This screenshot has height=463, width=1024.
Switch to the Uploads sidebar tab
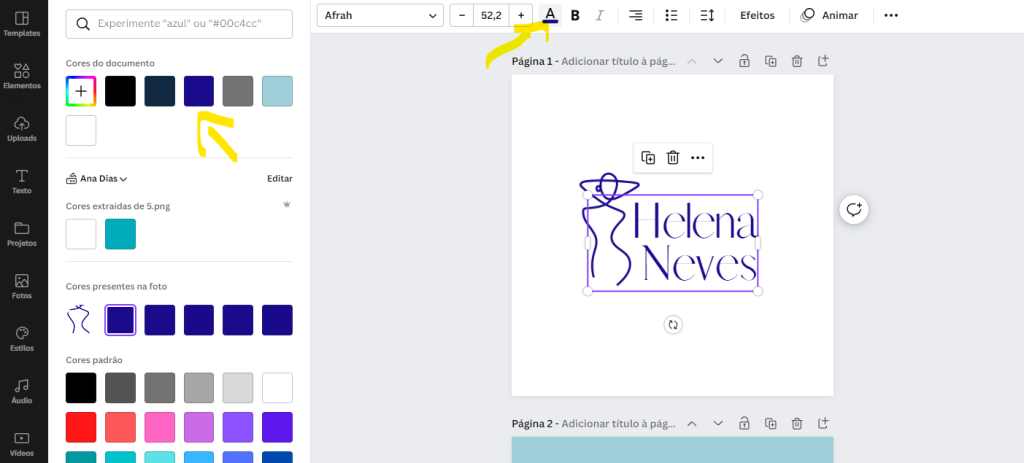pos(22,129)
